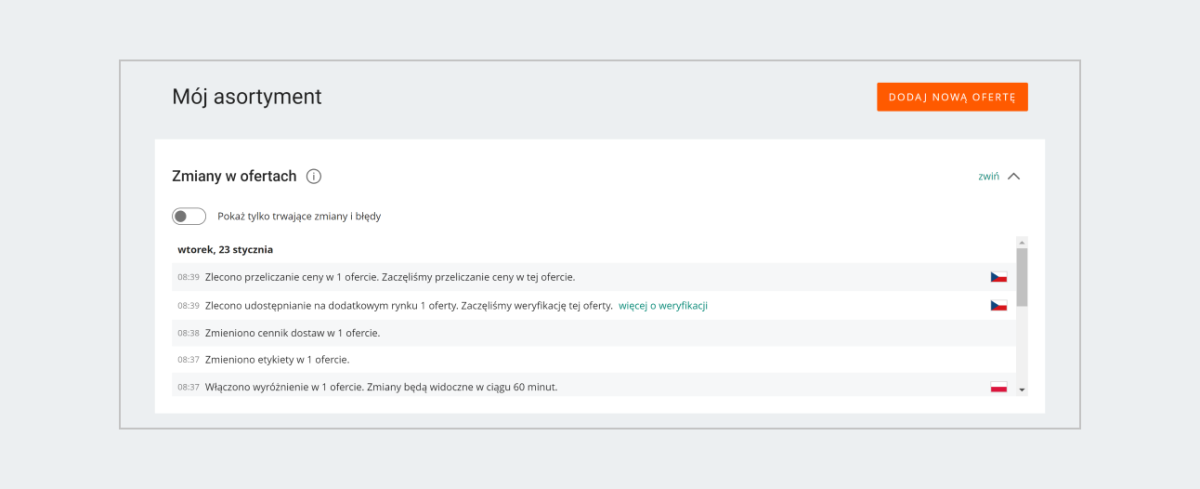
Task: Click Czech flag on the price recalculation row
Action: (998, 277)
